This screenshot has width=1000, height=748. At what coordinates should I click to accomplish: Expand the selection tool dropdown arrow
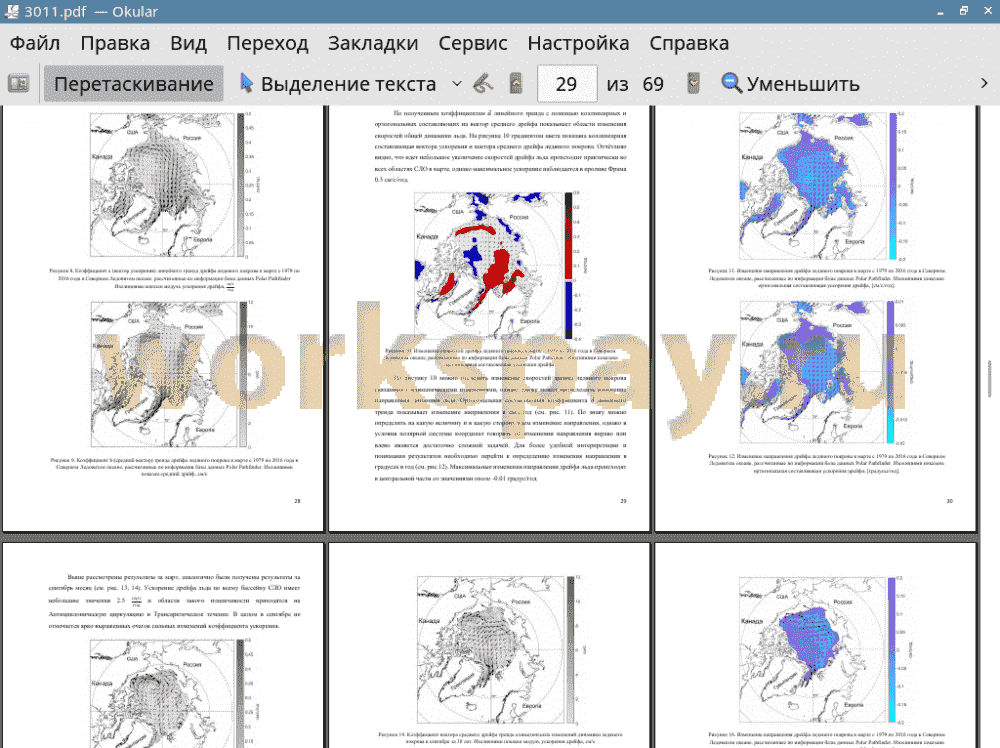coord(457,84)
